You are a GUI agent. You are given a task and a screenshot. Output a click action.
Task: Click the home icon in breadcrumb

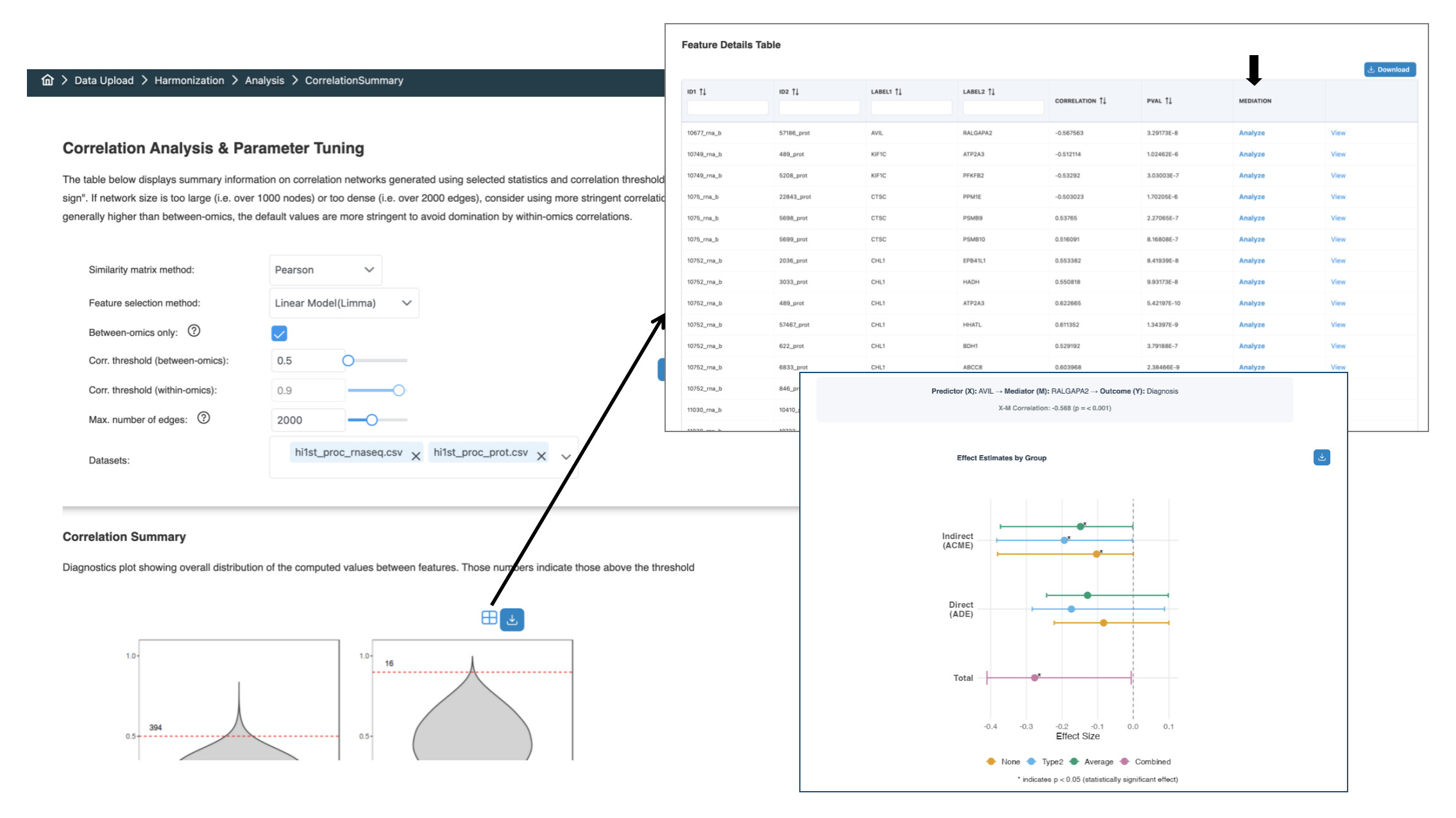click(x=47, y=80)
